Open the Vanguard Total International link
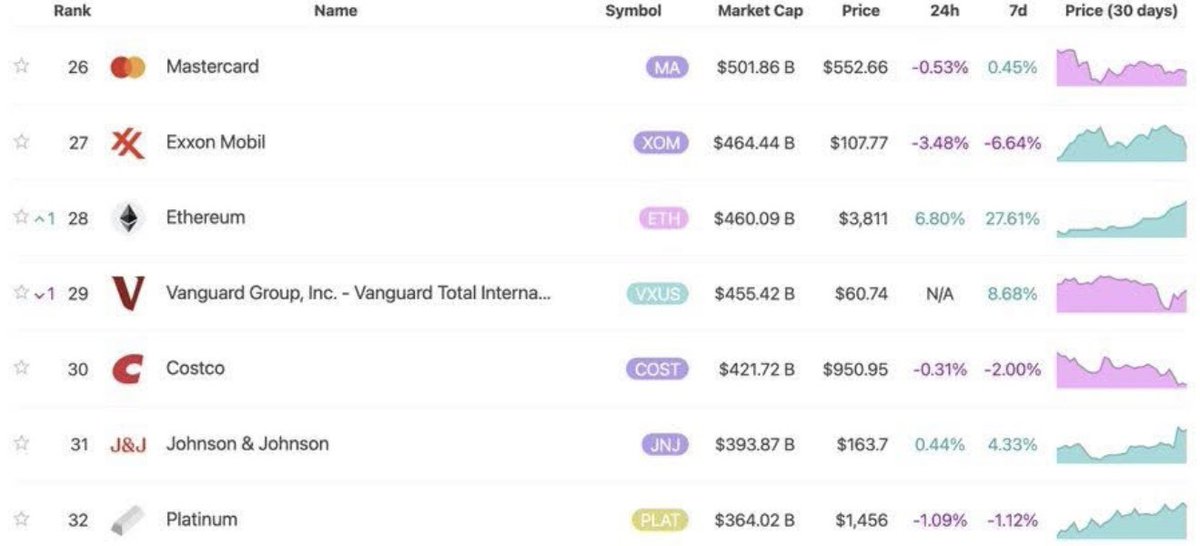Image resolution: width=1200 pixels, height=546 pixels. pos(358,293)
